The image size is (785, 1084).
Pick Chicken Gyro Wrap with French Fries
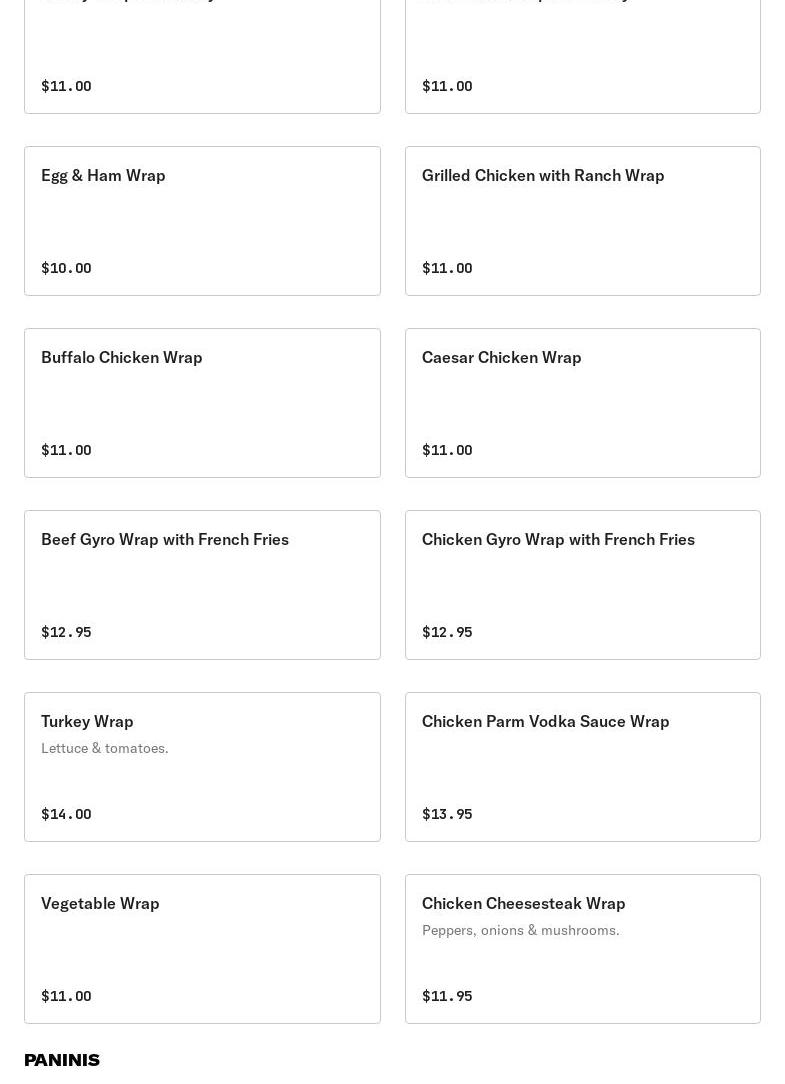coord(582,584)
